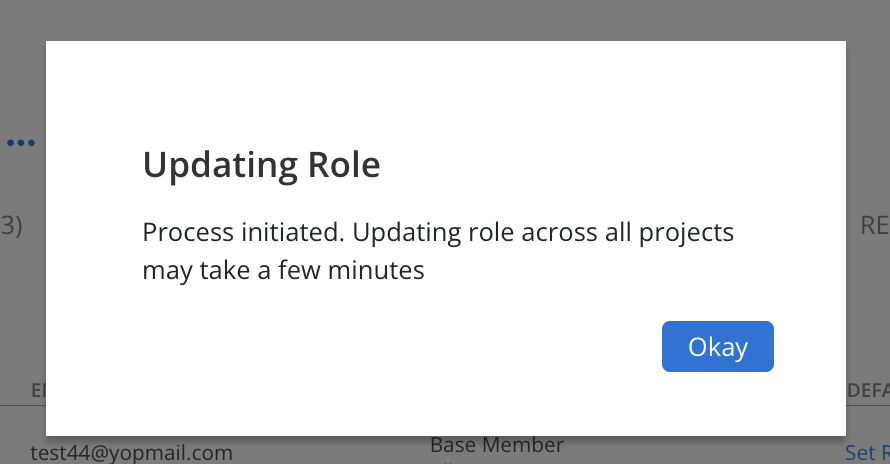Viewport: 890px width, 464px height.
Task: Confirm the dialog with the Okay button
Action: pos(717,346)
